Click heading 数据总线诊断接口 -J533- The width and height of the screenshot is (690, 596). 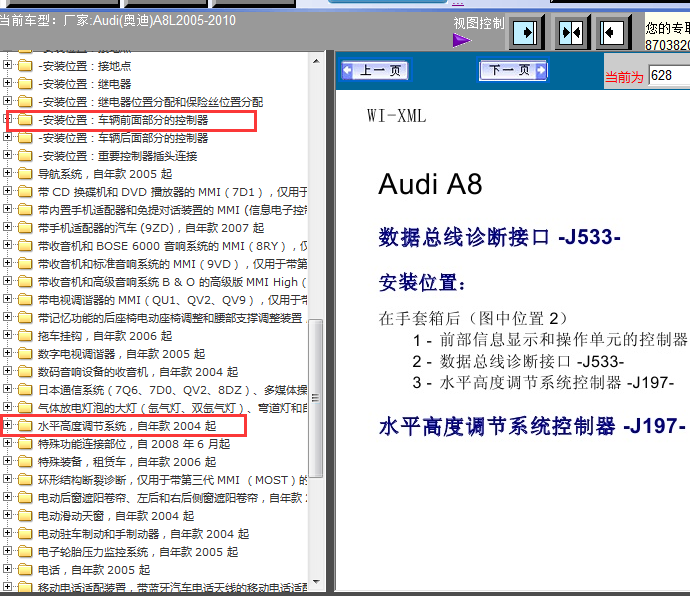click(499, 237)
